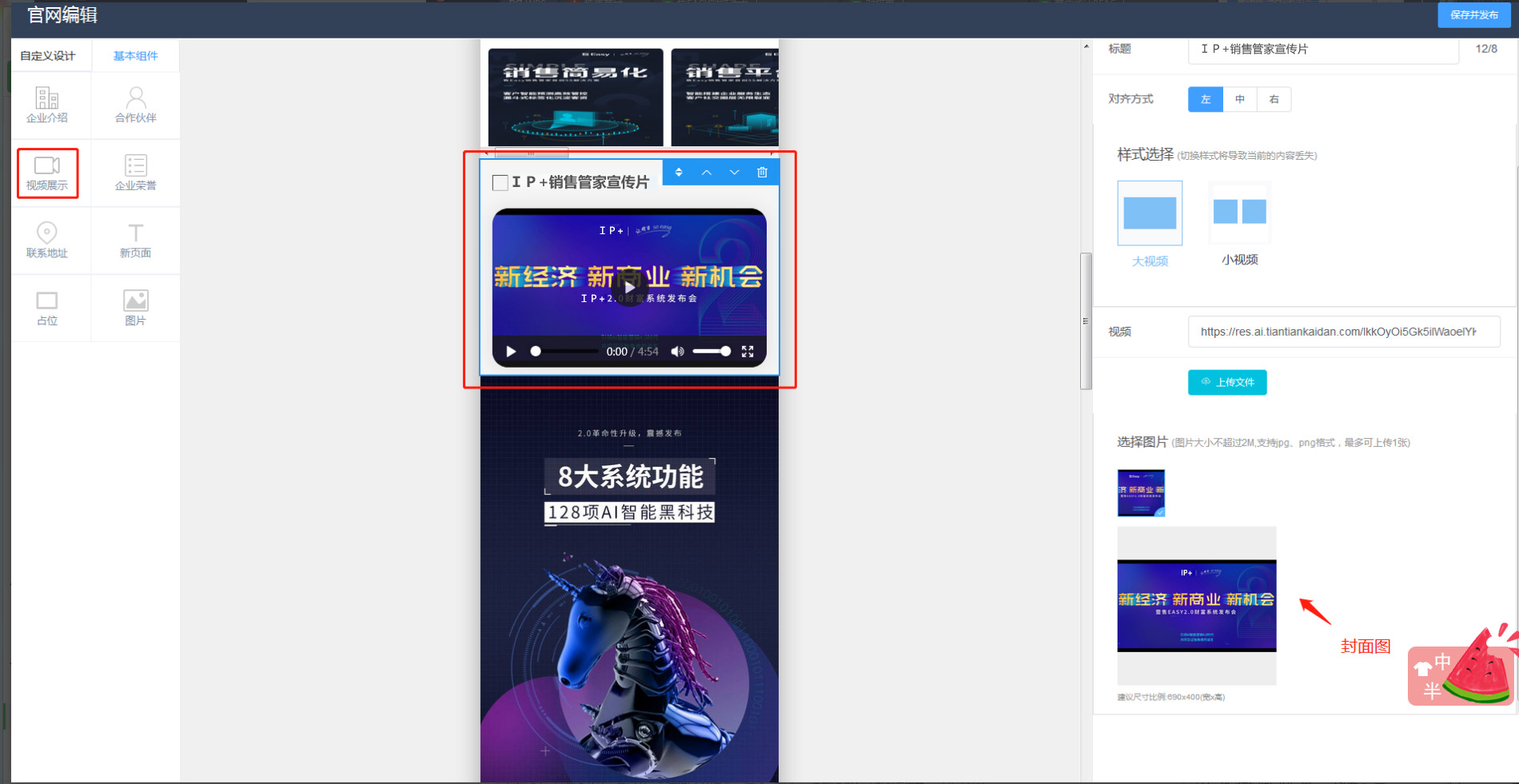Adjust the video volume slider
This screenshot has width=1519, height=784.
(711, 352)
